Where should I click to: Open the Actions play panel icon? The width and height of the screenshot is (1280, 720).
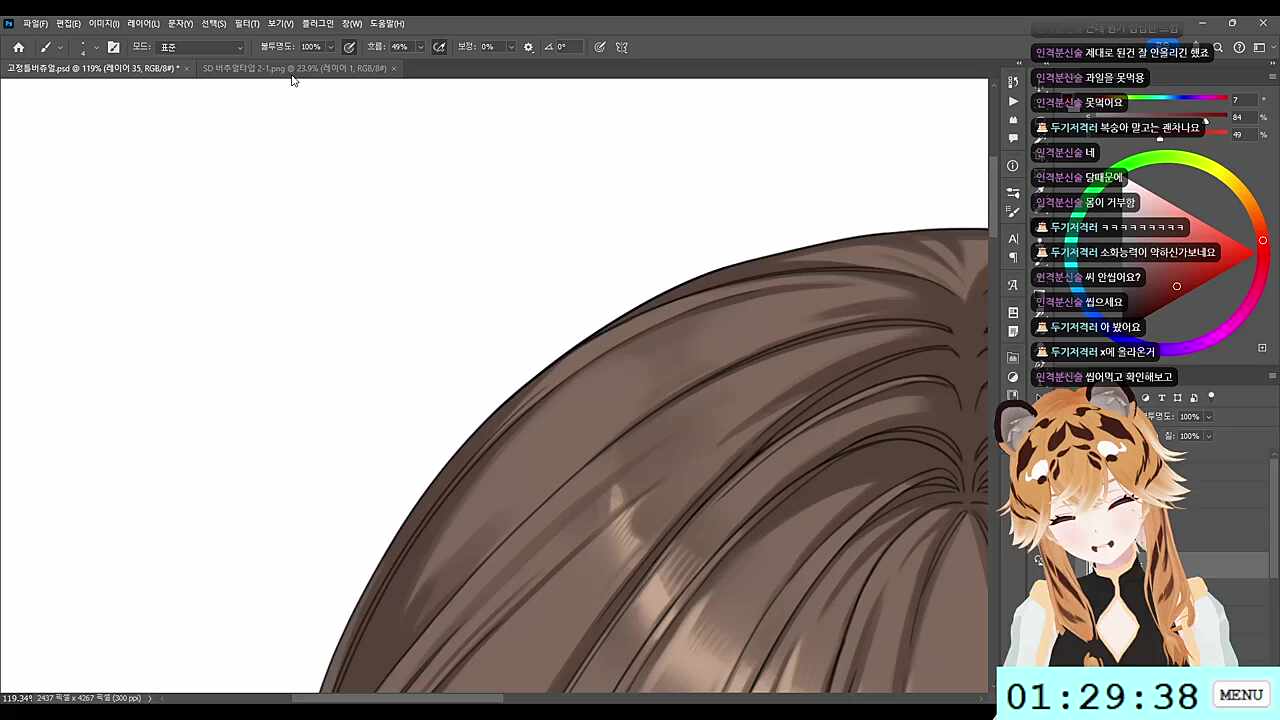click(1013, 102)
